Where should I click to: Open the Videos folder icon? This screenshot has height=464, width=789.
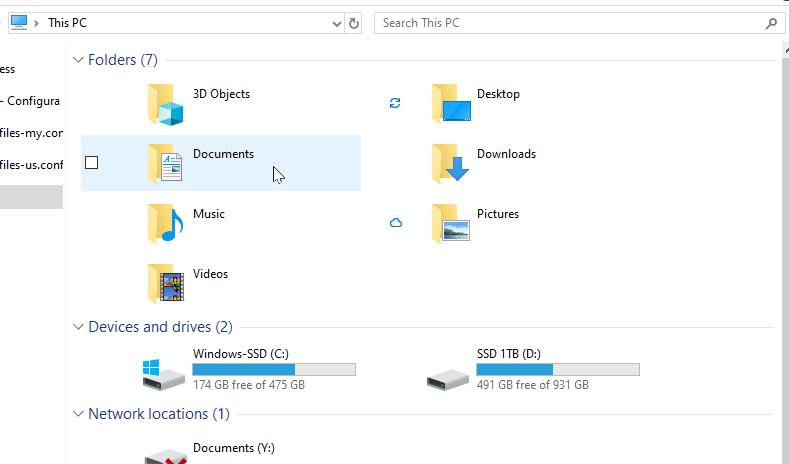pos(166,283)
